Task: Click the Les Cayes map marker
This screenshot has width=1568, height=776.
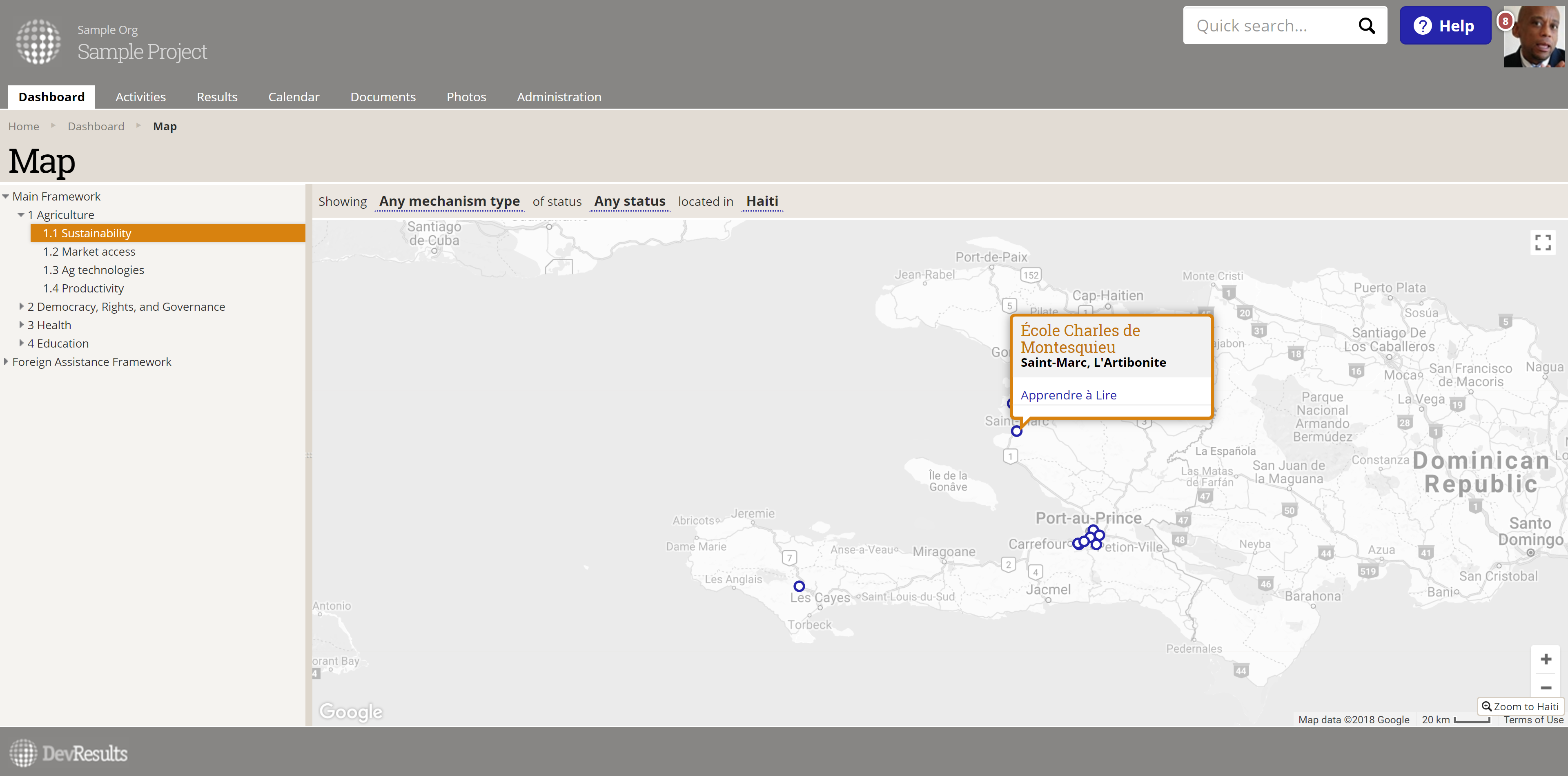Action: [799, 586]
